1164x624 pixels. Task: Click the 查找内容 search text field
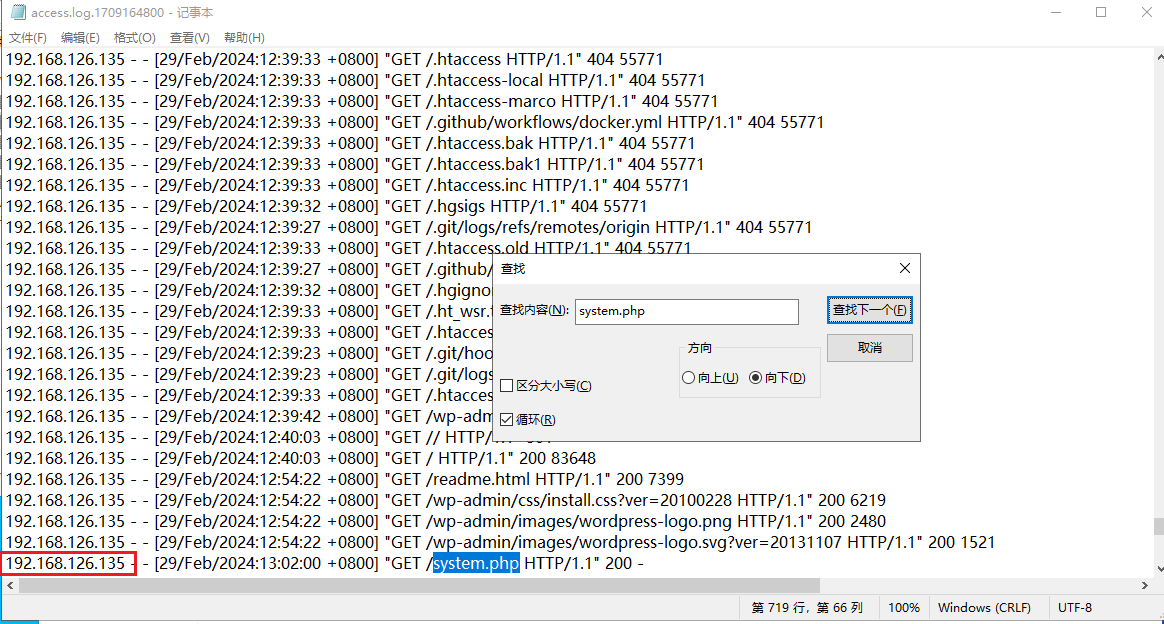(686, 311)
